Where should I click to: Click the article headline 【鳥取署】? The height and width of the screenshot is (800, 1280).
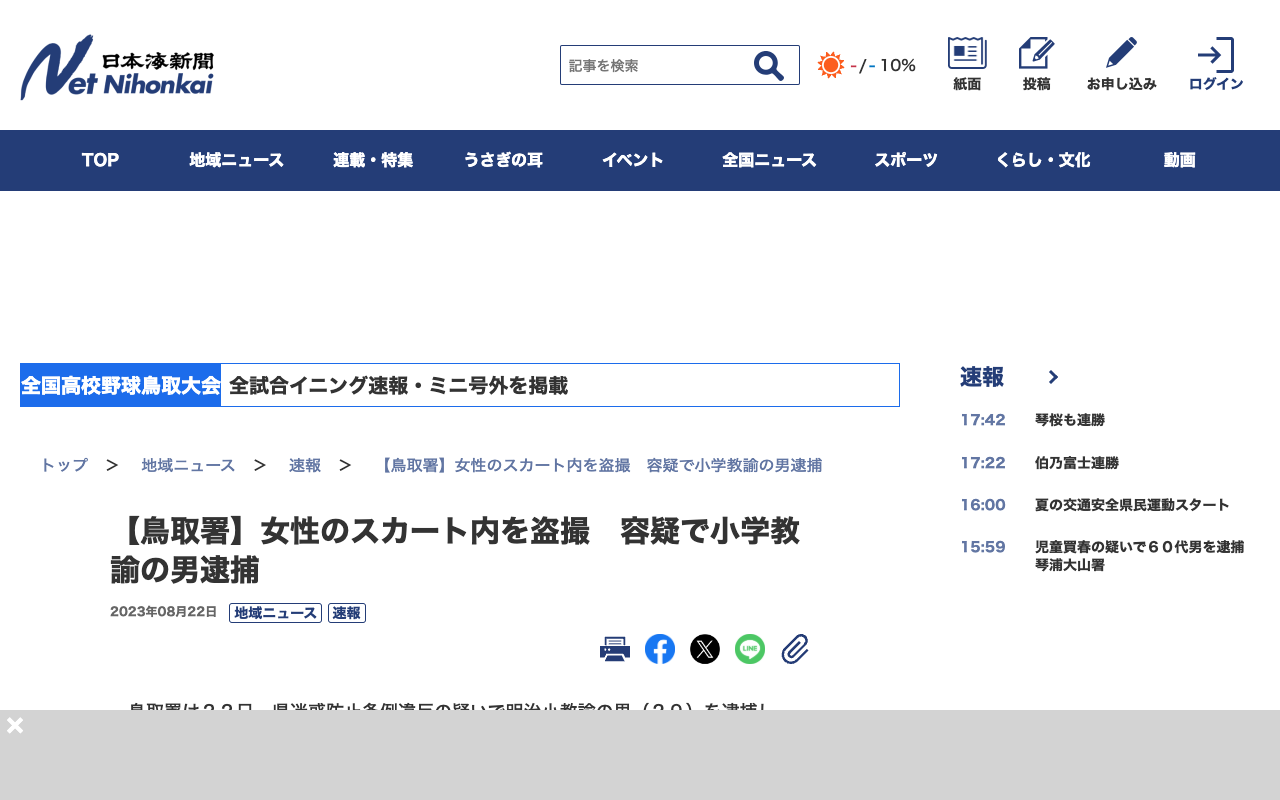[455, 550]
